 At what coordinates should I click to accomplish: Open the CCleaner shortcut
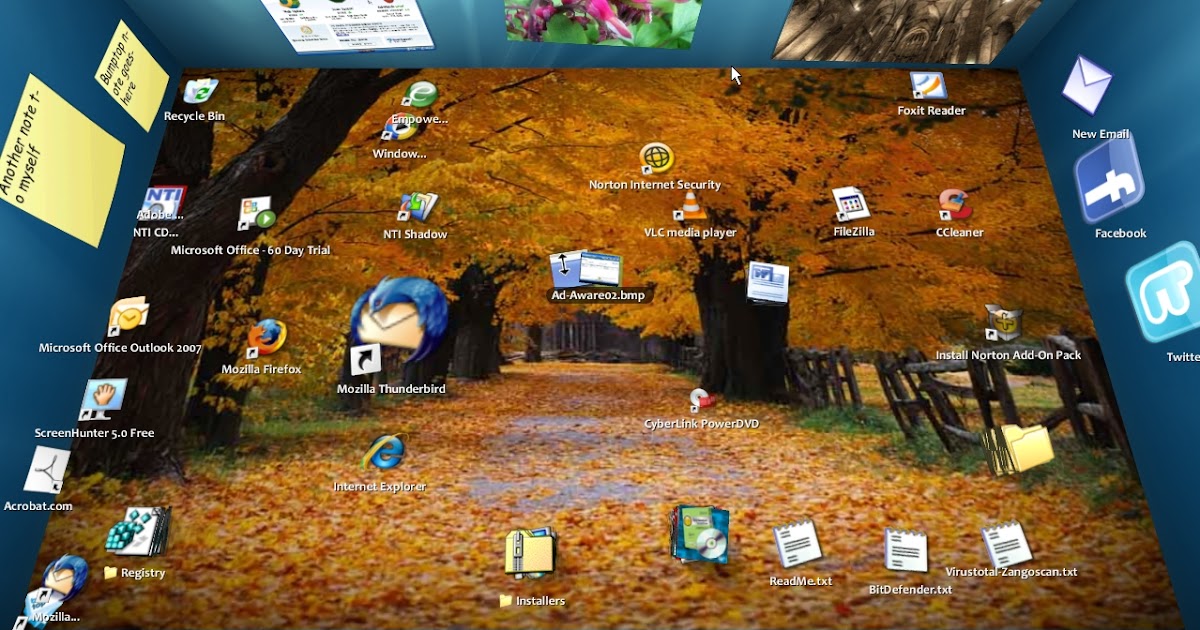[x=955, y=206]
